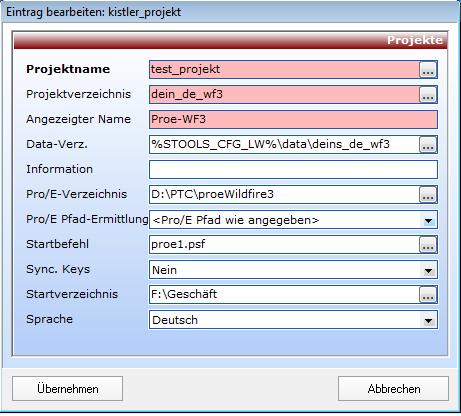This screenshot has height=416, width=461.
Task: Click the Startverzeichnis F:\Geschäft field
Action: click(x=284, y=295)
